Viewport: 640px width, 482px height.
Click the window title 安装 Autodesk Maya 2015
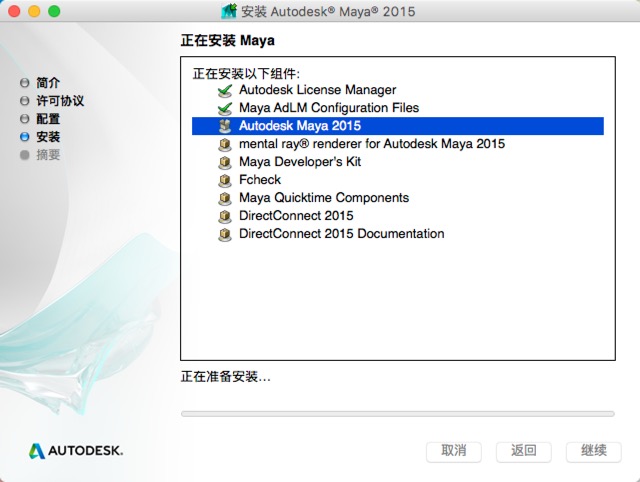328,11
